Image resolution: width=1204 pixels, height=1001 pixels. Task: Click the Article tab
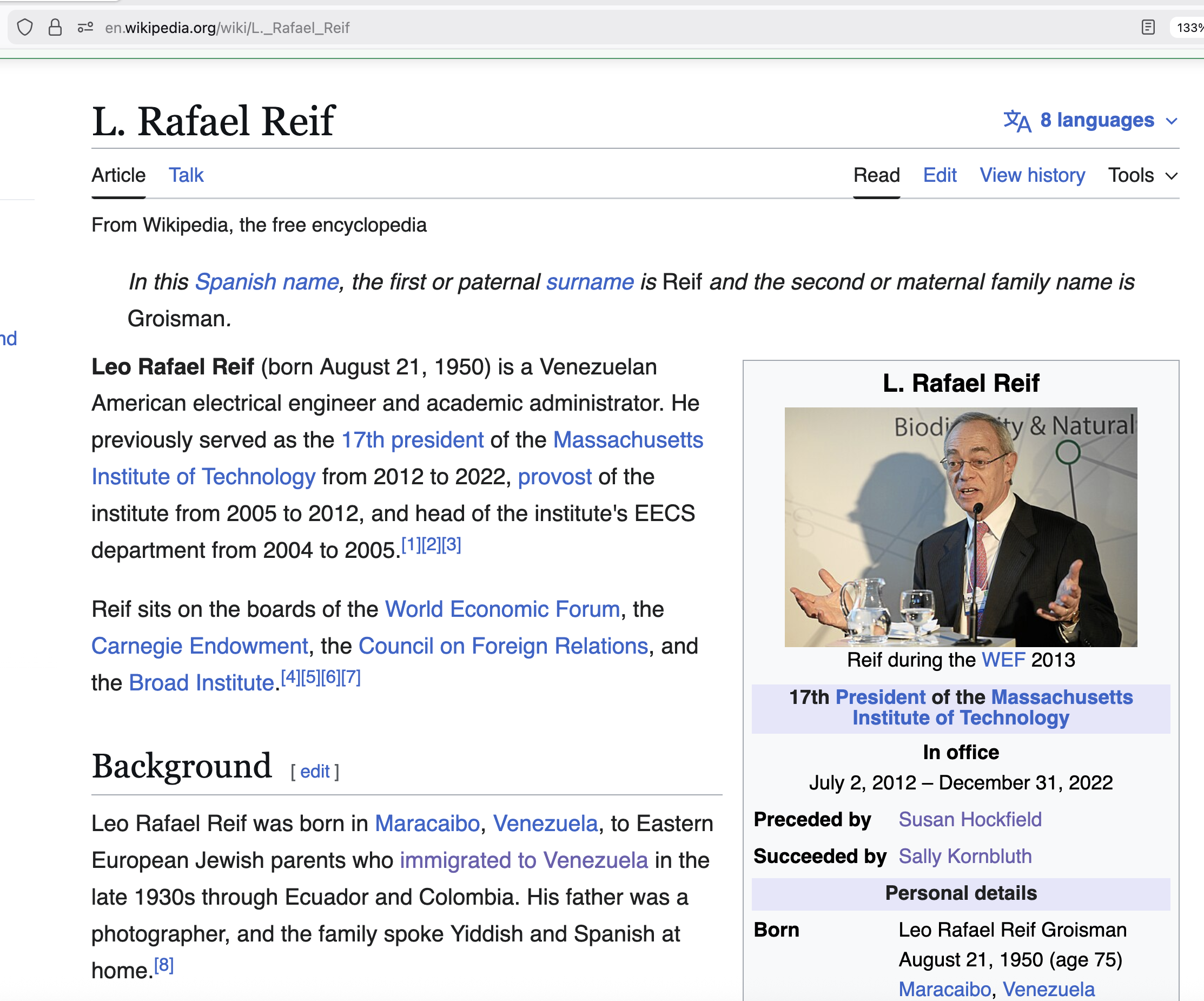[118, 175]
